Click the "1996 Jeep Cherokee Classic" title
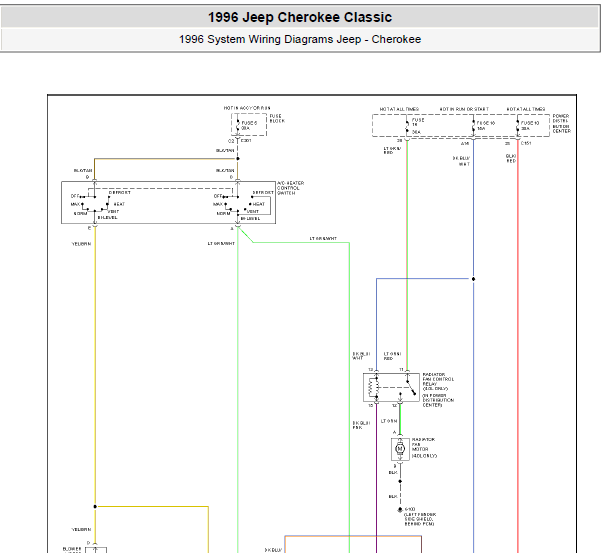Viewport: 601px width, 553px height. click(x=300, y=17)
